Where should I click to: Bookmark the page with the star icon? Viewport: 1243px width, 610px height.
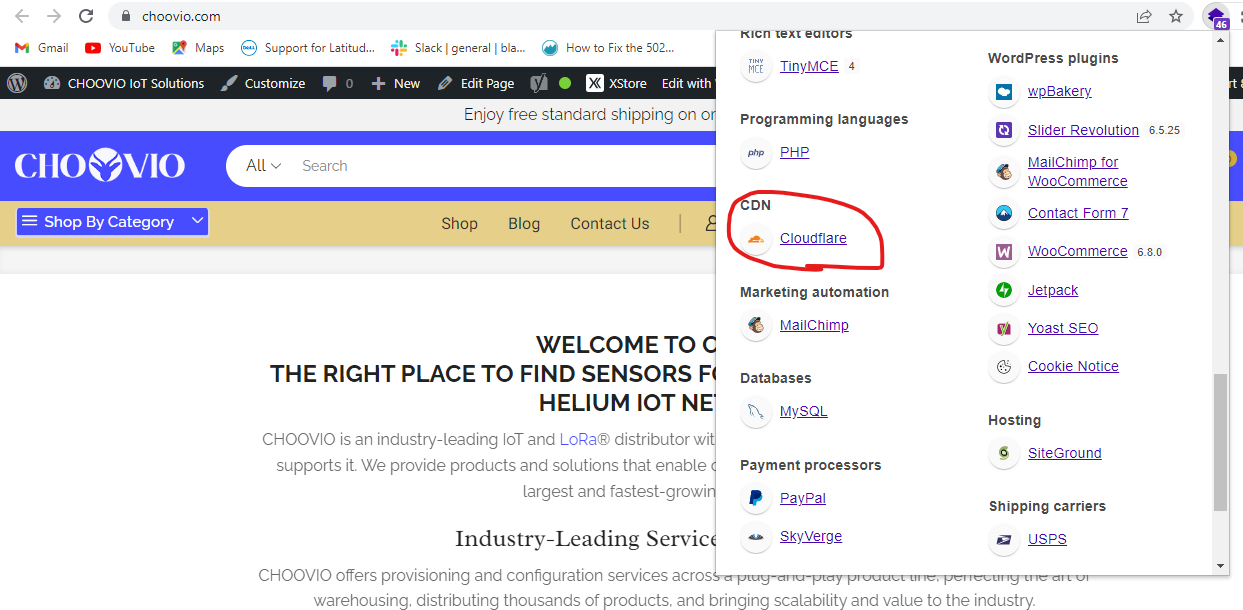coord(1176,16)
